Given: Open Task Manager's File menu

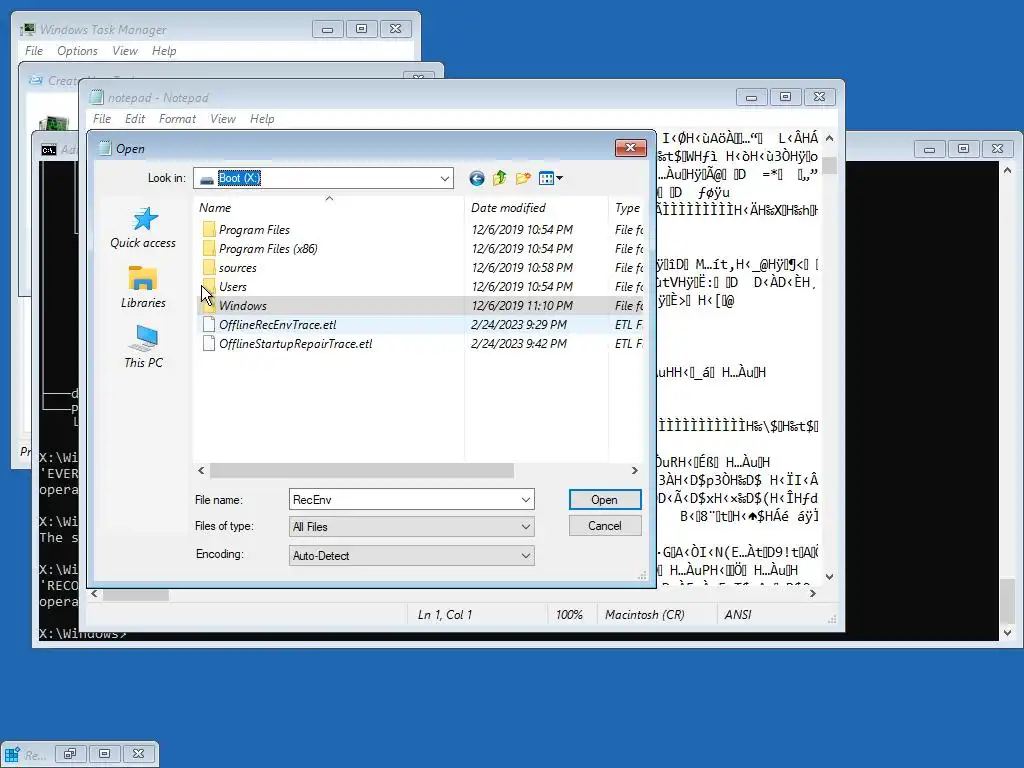Looking at the screenshot, I should click(x=34, y=51).
